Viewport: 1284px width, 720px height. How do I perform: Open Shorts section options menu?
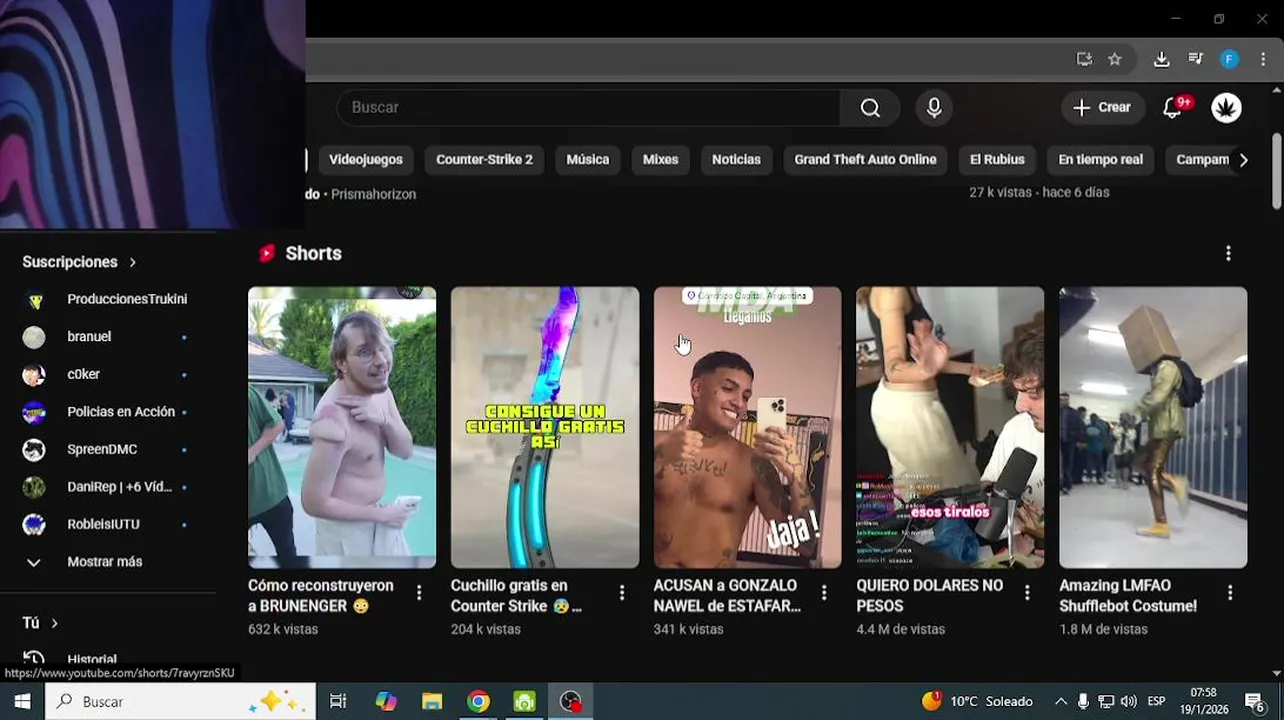point(1228,254)
